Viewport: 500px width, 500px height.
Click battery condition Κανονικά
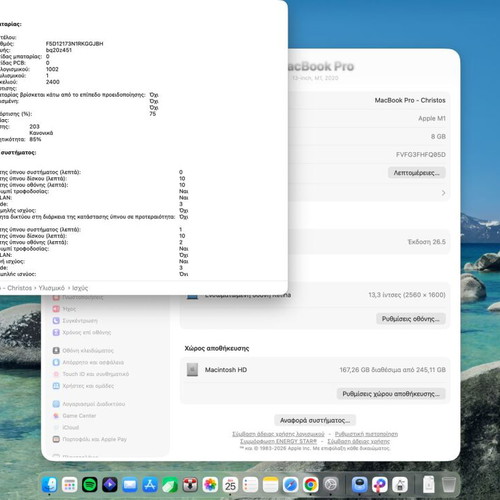click(41, 133)
